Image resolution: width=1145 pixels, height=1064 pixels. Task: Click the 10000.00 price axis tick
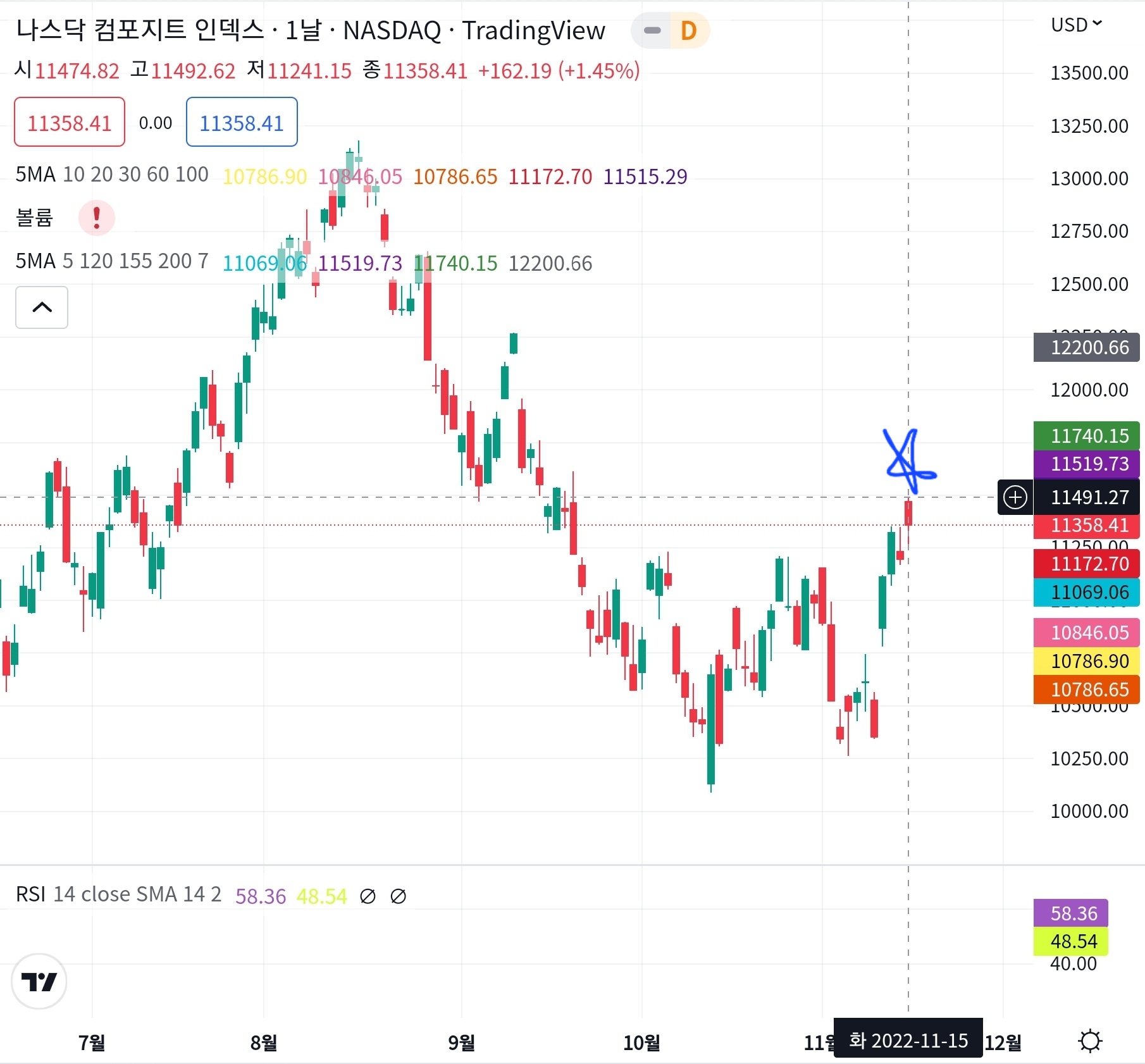click(1089, 811)
